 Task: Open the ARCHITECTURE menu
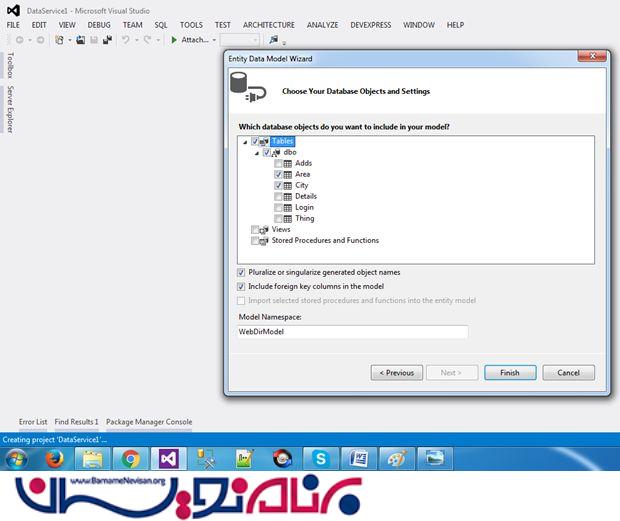coord(269,24)
